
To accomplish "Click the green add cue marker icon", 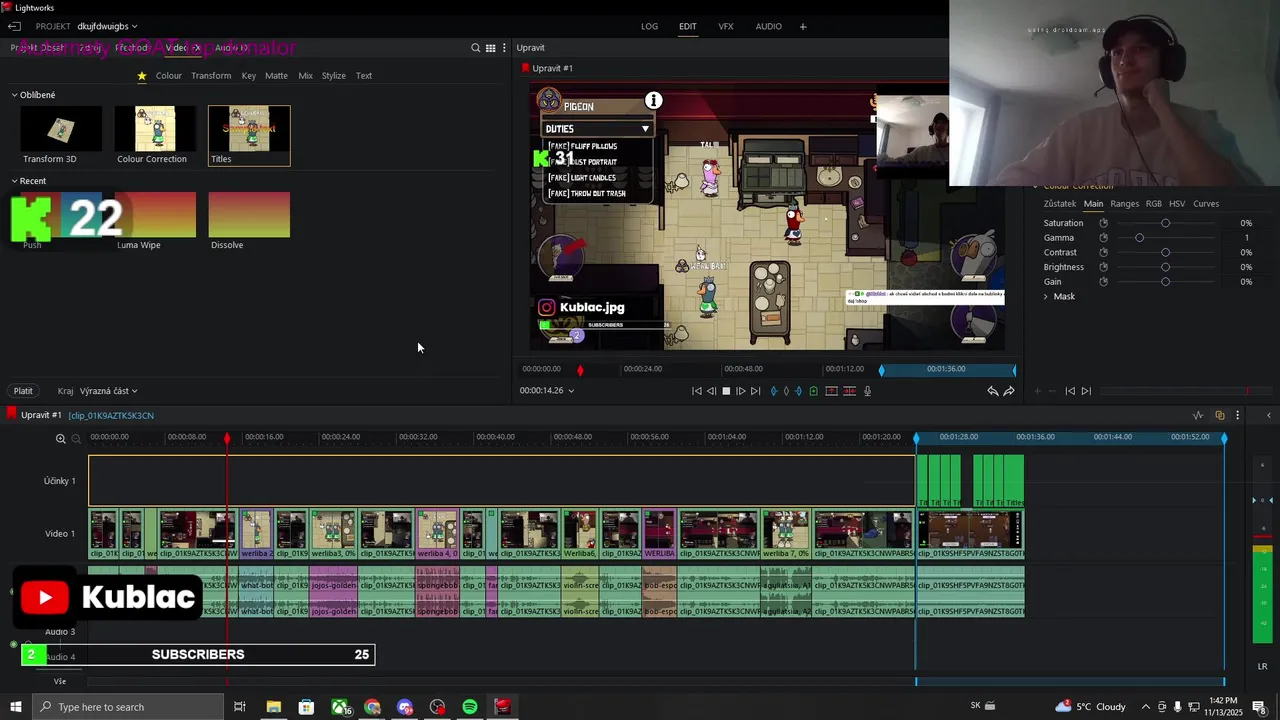I will [813, 391].
